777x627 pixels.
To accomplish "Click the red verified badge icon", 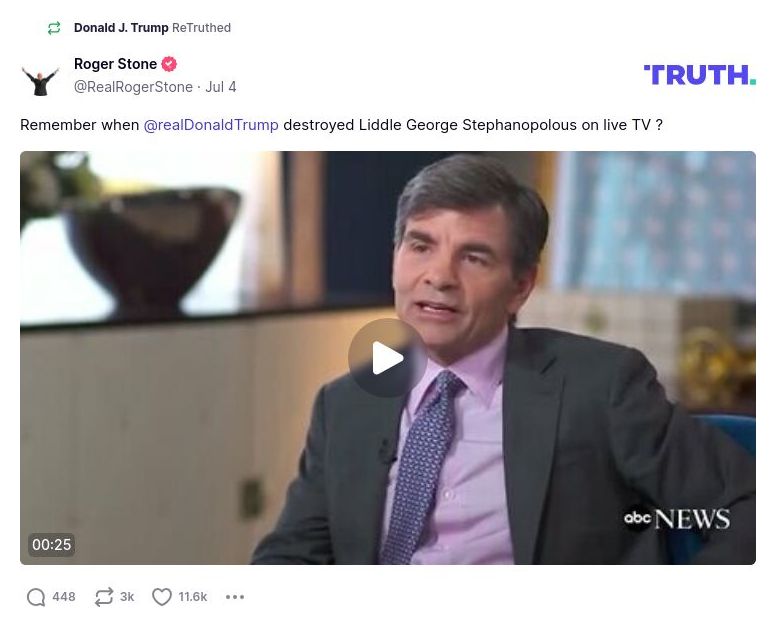I will 169,64.
